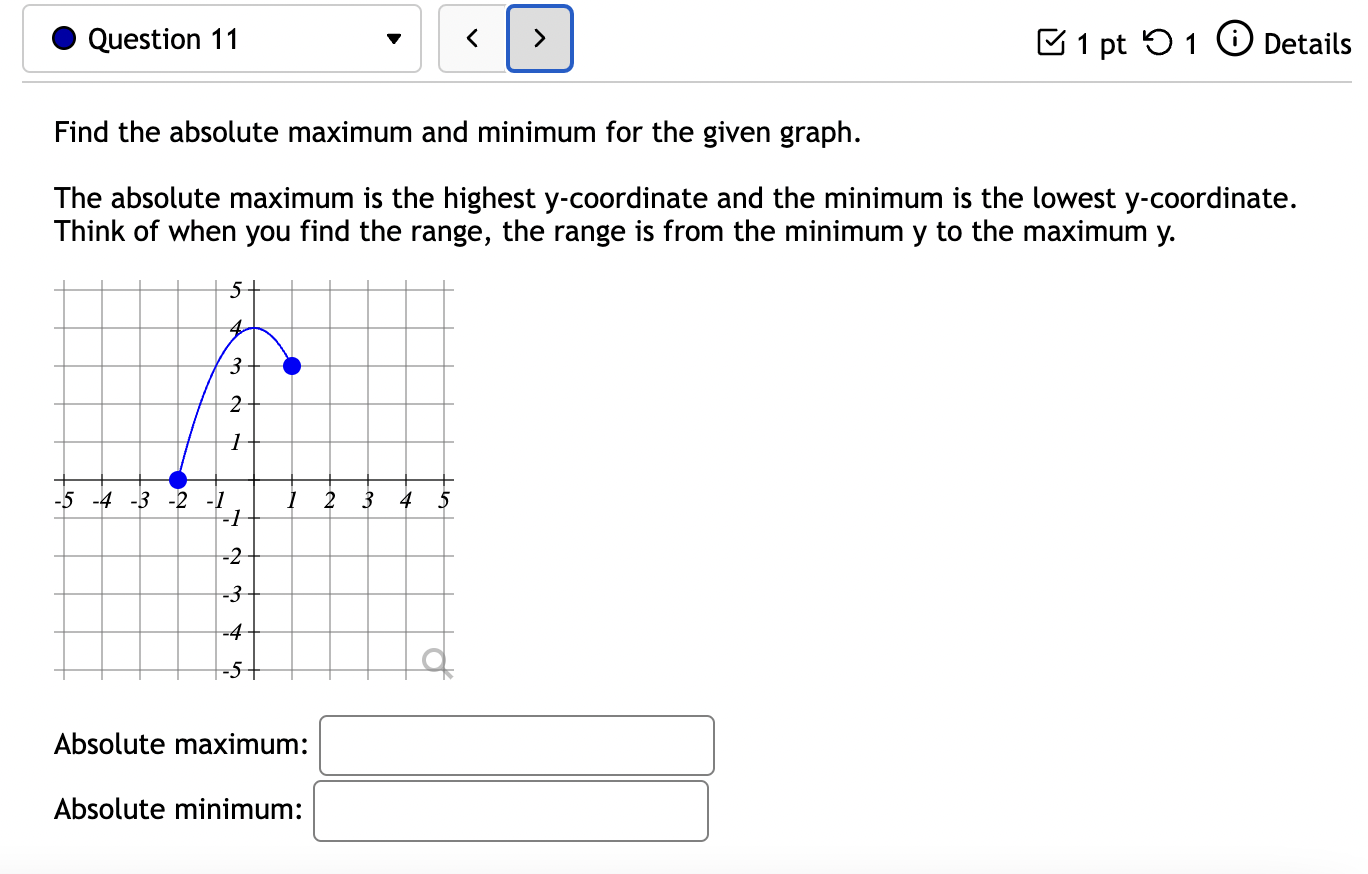
Task: Click the x-axis label "-5" on the graph
Action: tap(62, 500)
